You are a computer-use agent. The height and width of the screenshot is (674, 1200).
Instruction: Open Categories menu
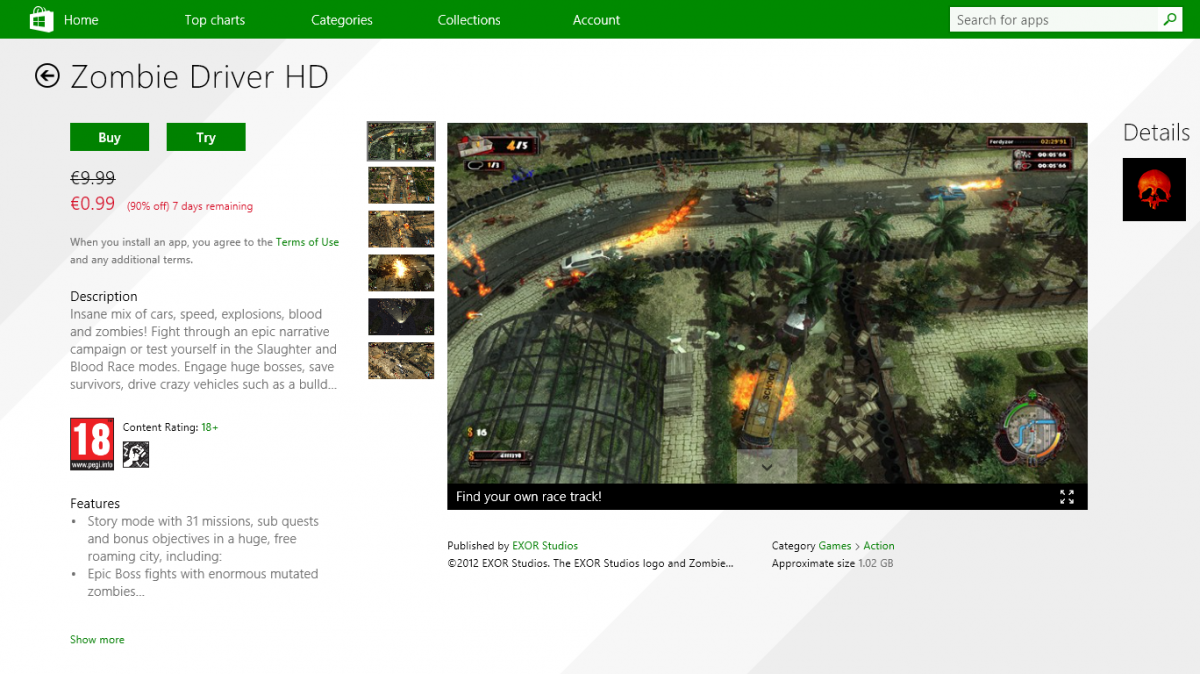click(x=342, y=20)
